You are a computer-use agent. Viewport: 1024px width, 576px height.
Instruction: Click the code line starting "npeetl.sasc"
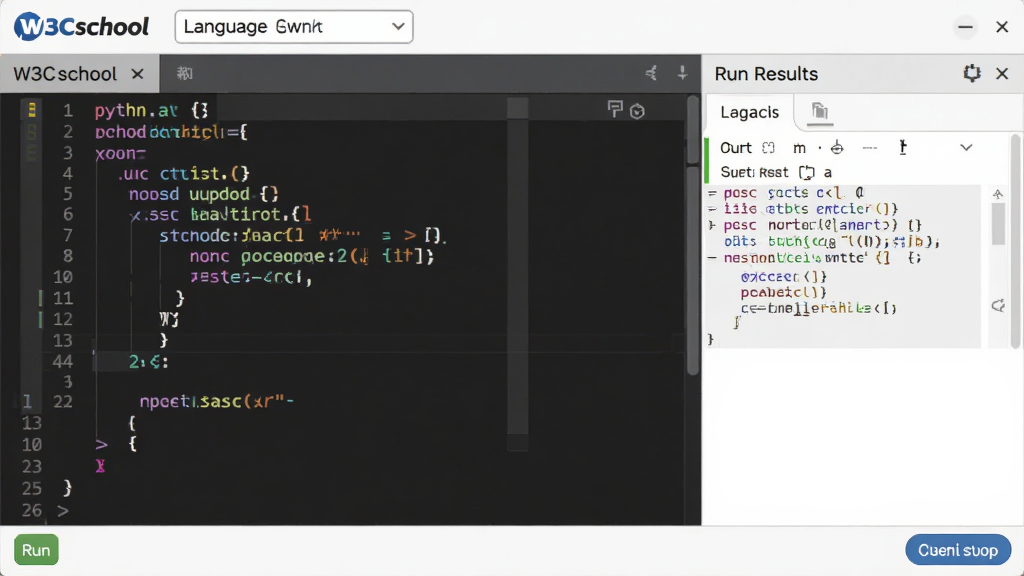(217, 401)
